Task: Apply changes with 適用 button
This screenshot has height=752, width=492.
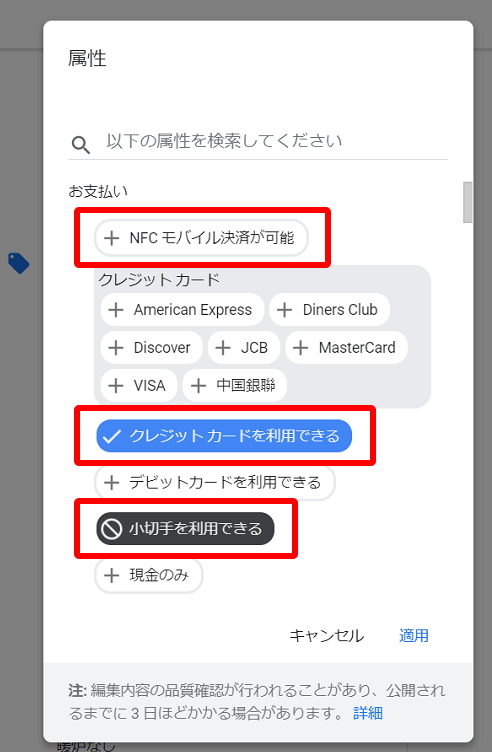Action: click(414, 636)
